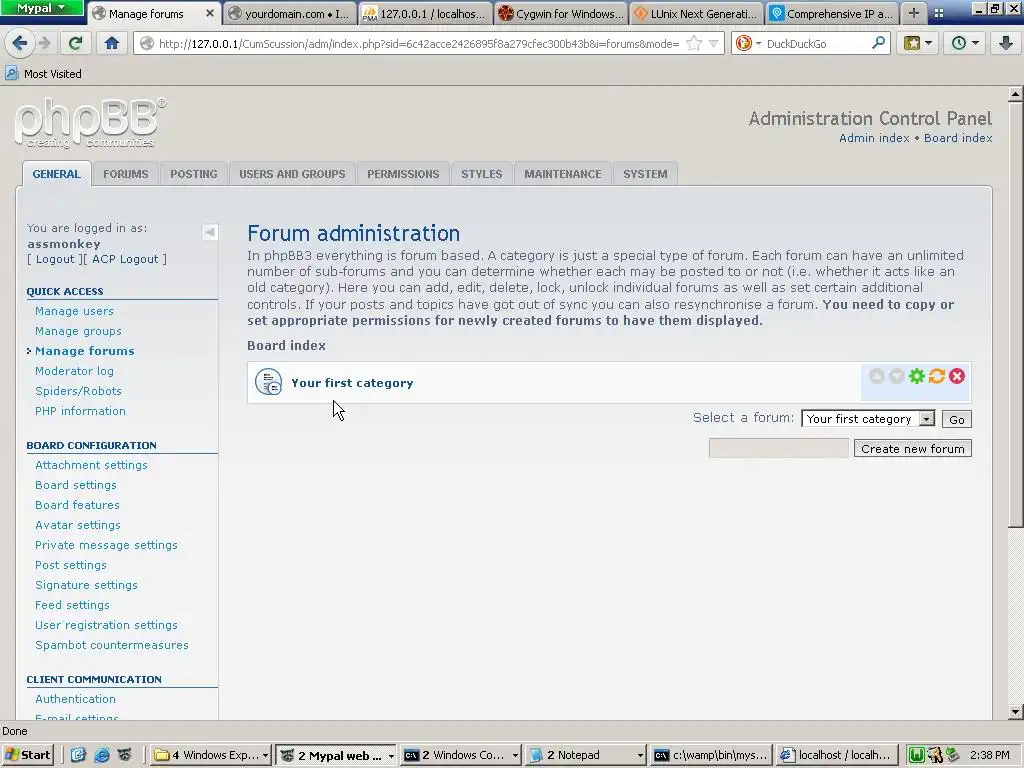Screen dimensions: 1024x768
Task: Open the MAINTENANCE tab
Action: [x=563, y=174]
